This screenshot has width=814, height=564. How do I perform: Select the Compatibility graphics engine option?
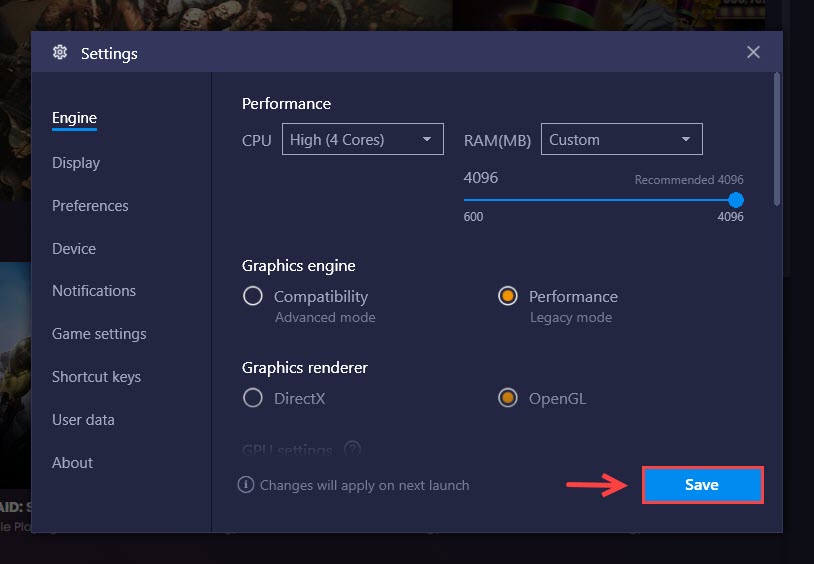(253, 297)
